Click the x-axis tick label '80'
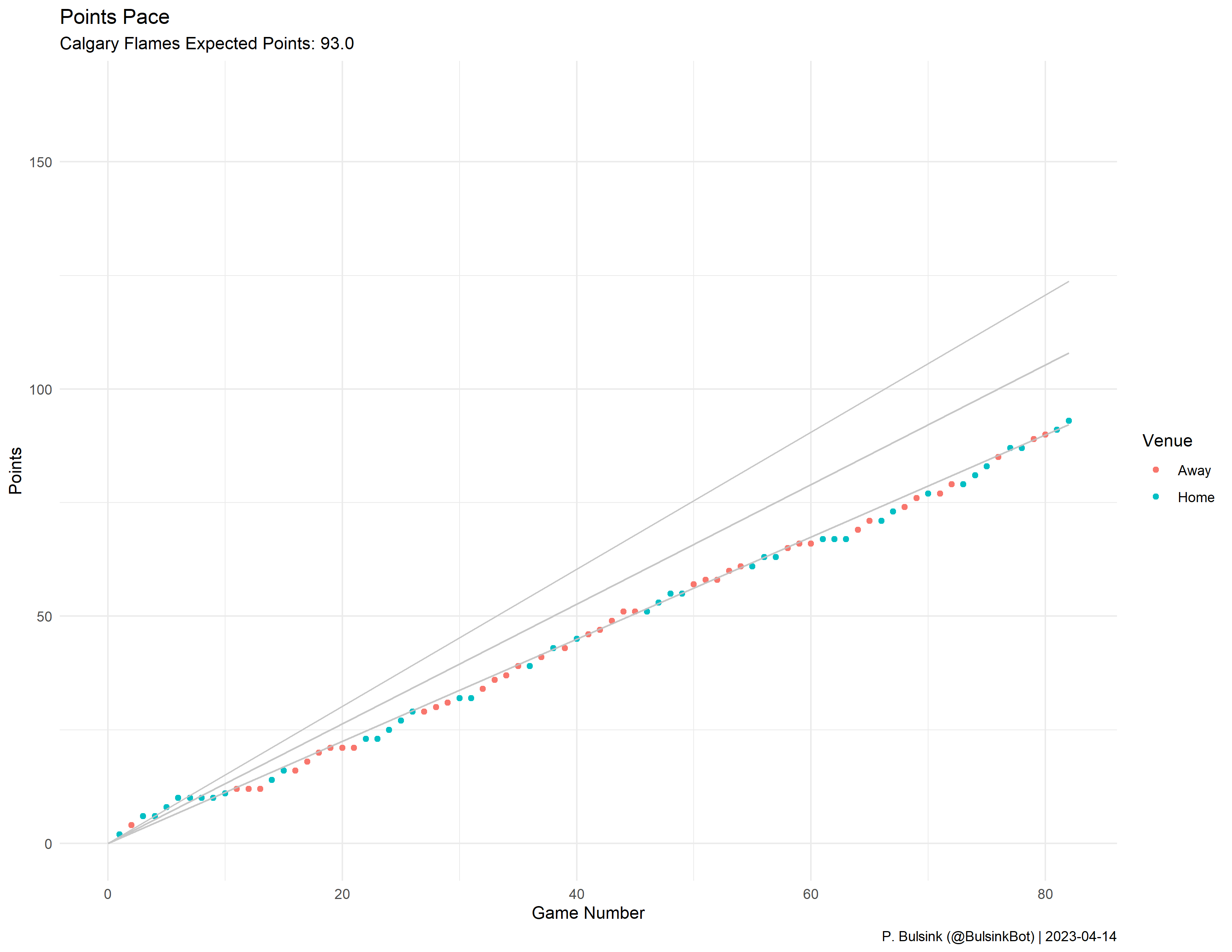Viewport: 1232px width, 952px height. (x=1045, y=894)
